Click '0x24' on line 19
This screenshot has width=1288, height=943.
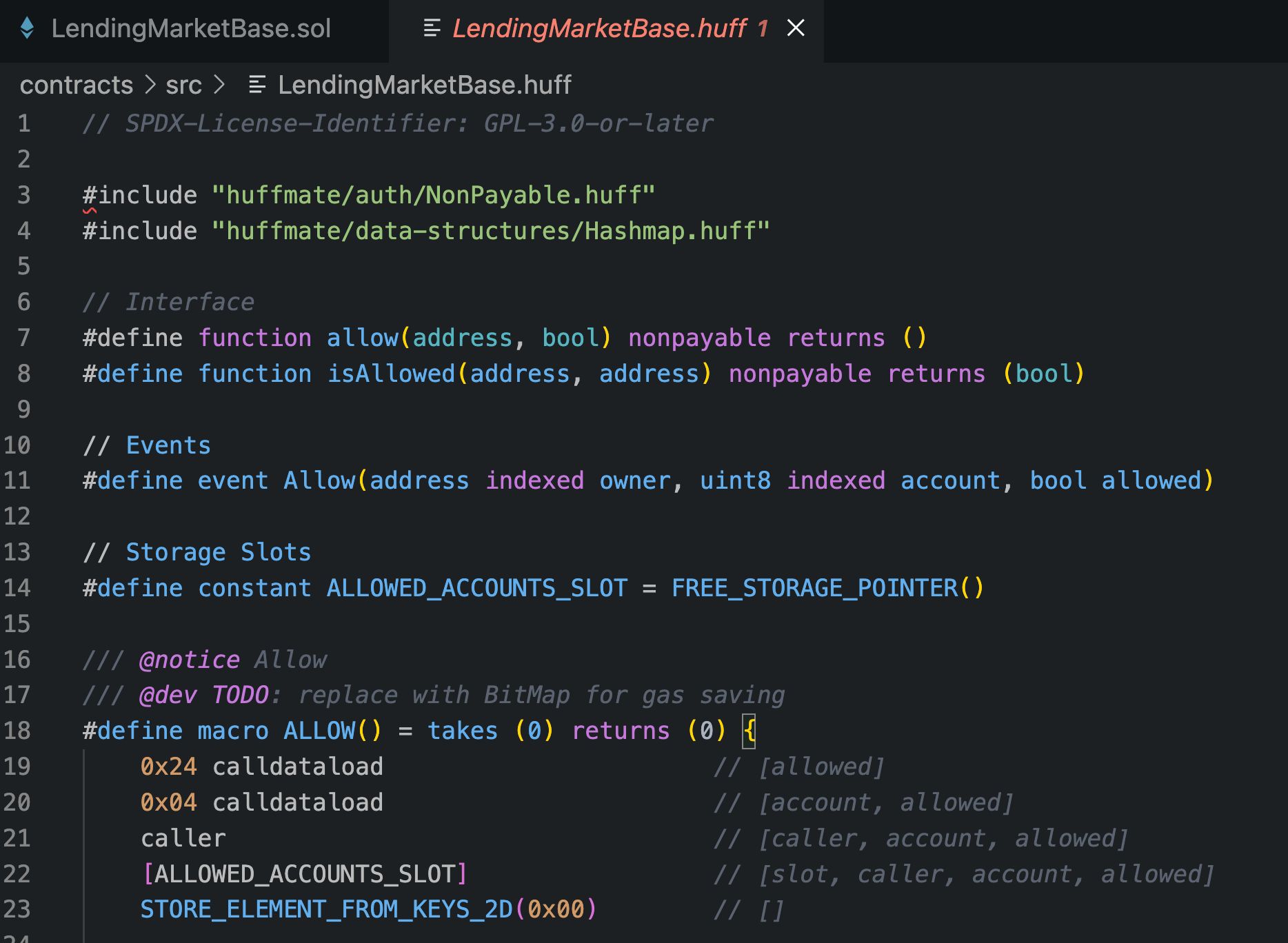(169, 767)
